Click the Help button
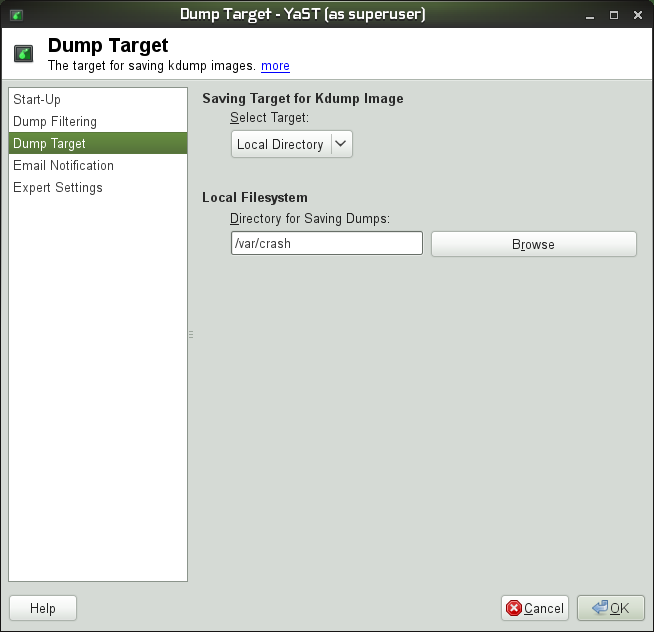Viewport: 654px width, 632px height. [43, 608]
